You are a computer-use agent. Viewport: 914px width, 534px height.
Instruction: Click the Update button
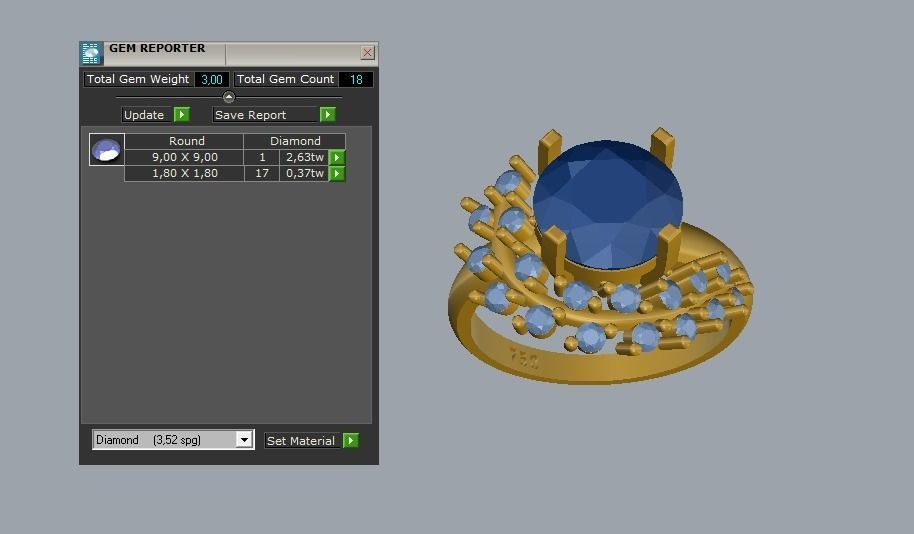147,115
